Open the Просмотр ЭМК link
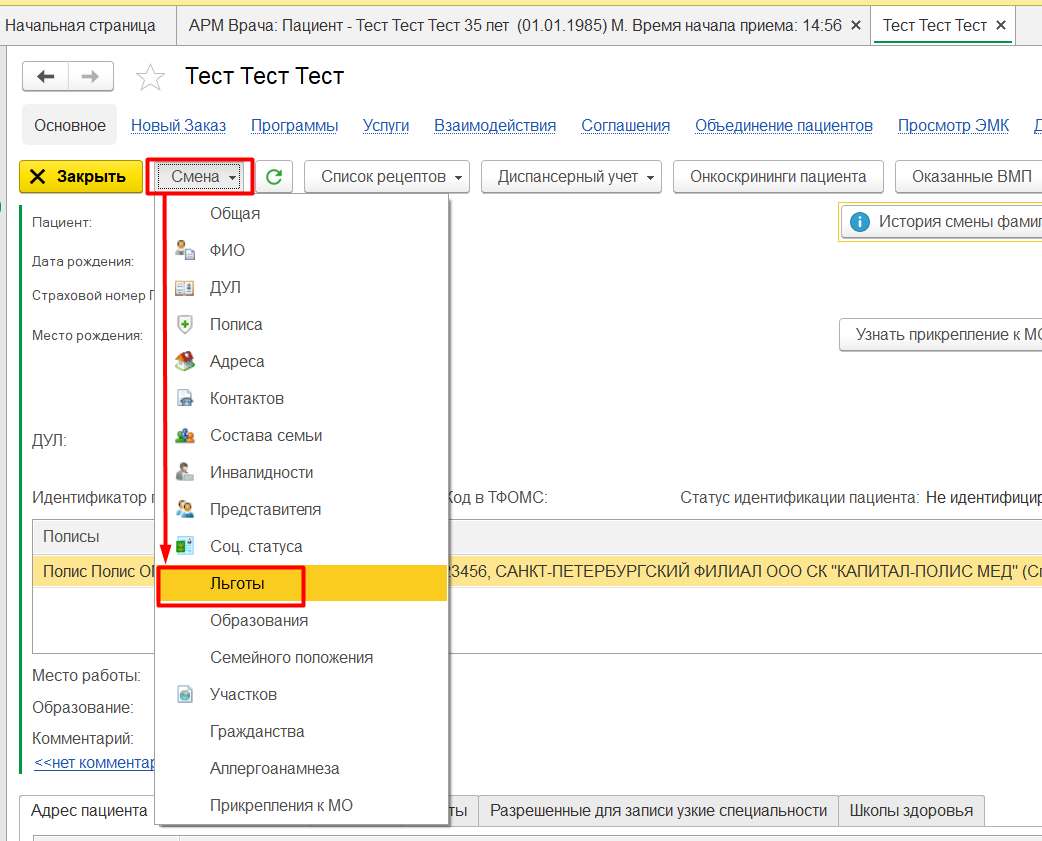1042x841 pixels. tap(953, 126)
